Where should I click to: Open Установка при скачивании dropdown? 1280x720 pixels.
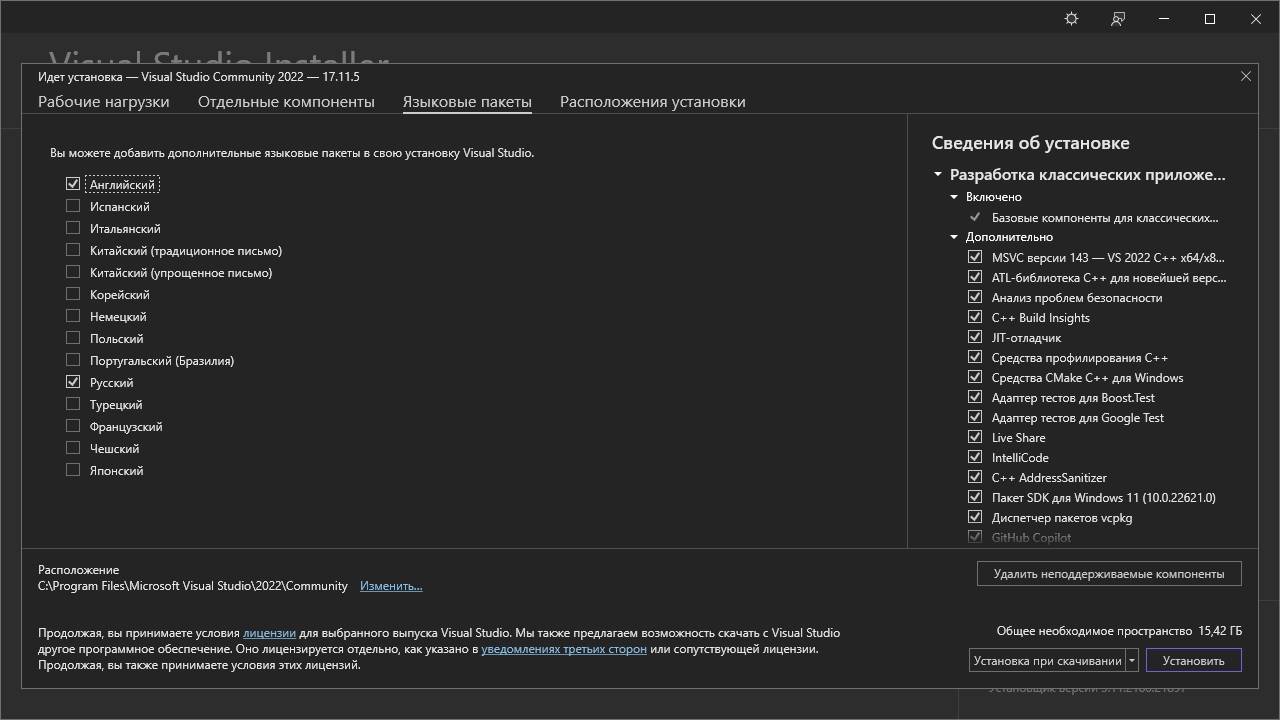pyautogui.click(x=1132, y=661)
